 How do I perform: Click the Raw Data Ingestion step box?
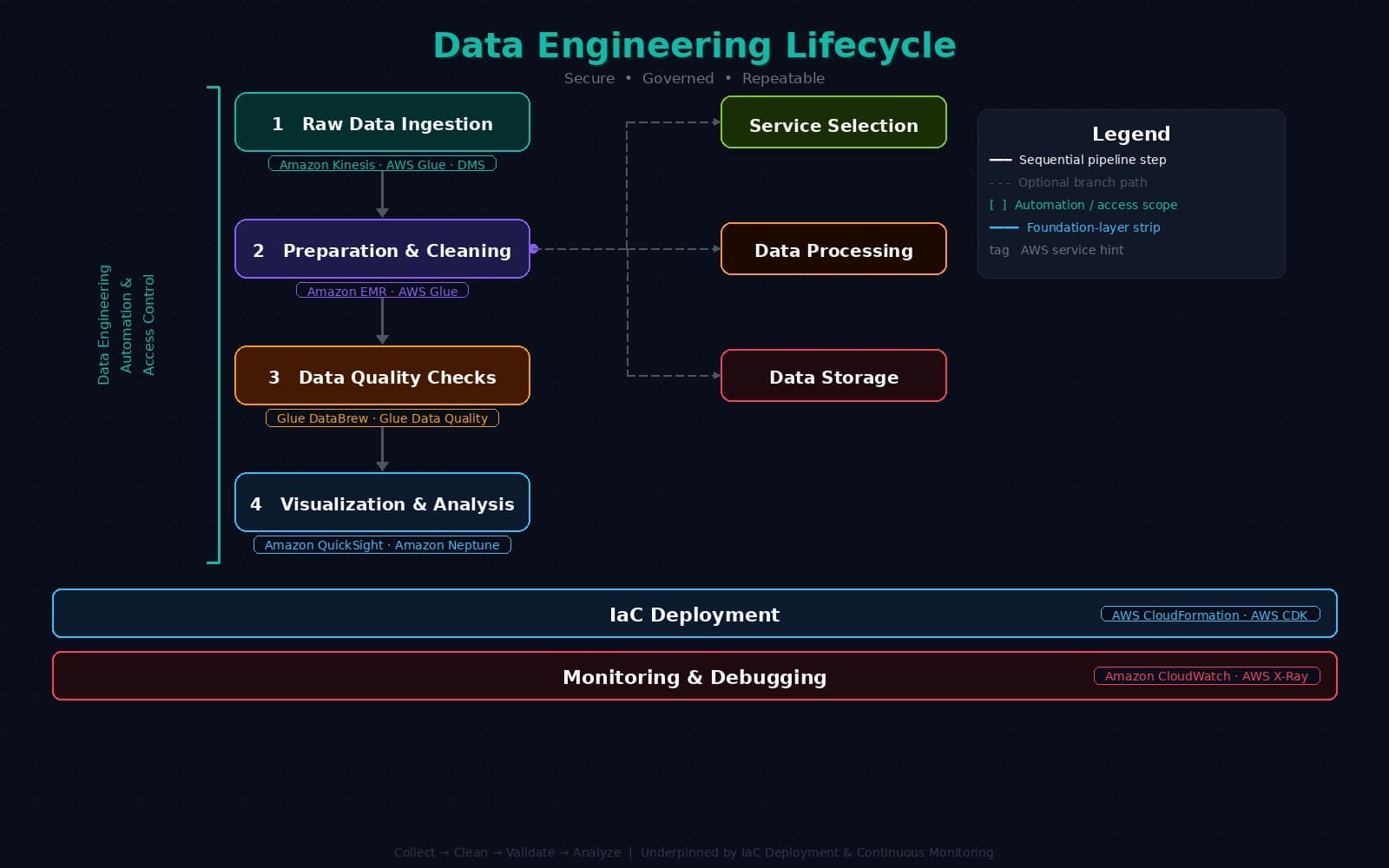click(382, 122)
